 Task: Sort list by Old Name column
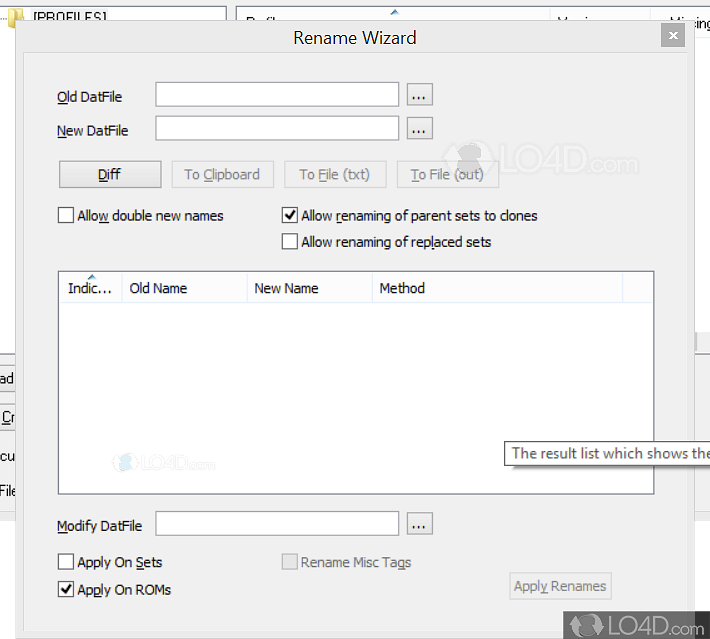point(184,288)
